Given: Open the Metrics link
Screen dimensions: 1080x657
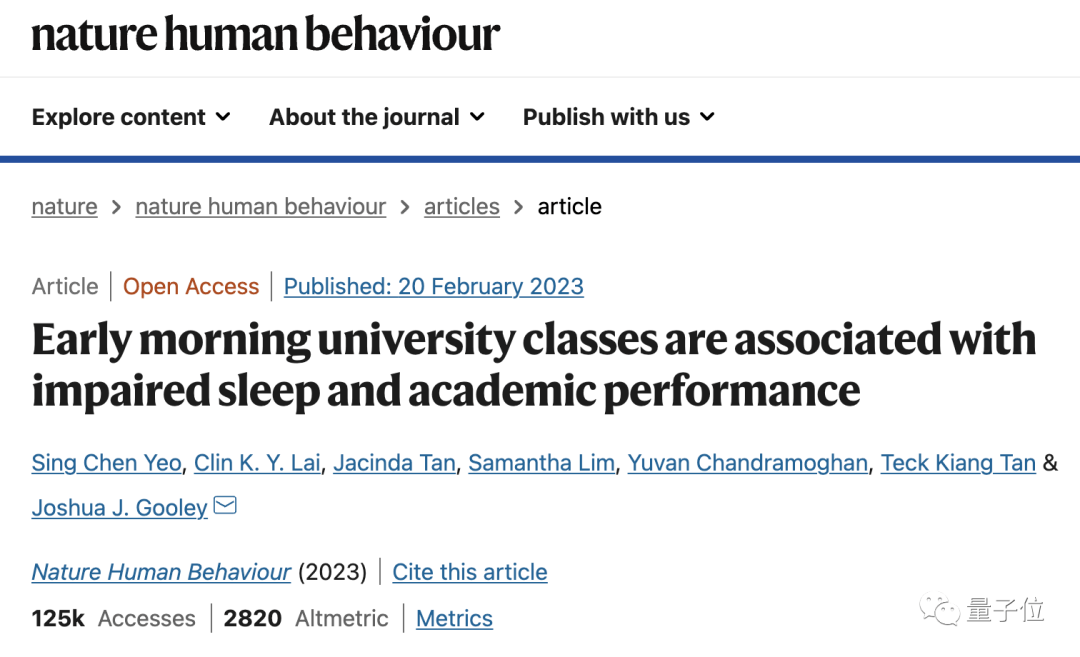Looking at the screenshot, I should pos(455,618).
